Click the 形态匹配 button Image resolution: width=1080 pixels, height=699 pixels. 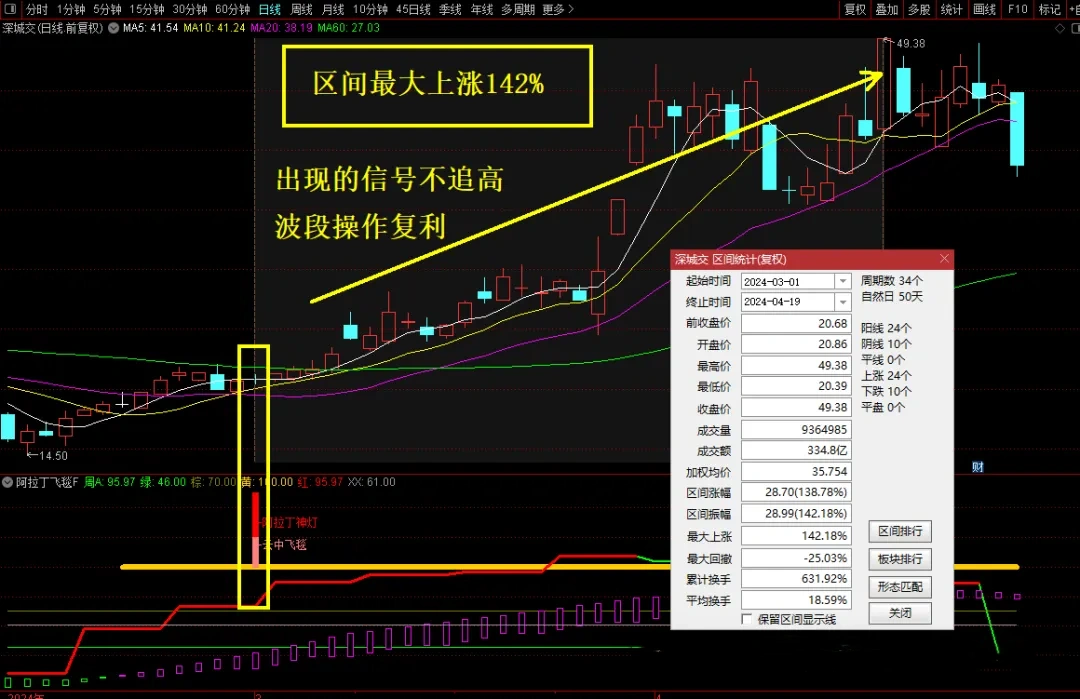pyautogui.click(x=897, y=586)
